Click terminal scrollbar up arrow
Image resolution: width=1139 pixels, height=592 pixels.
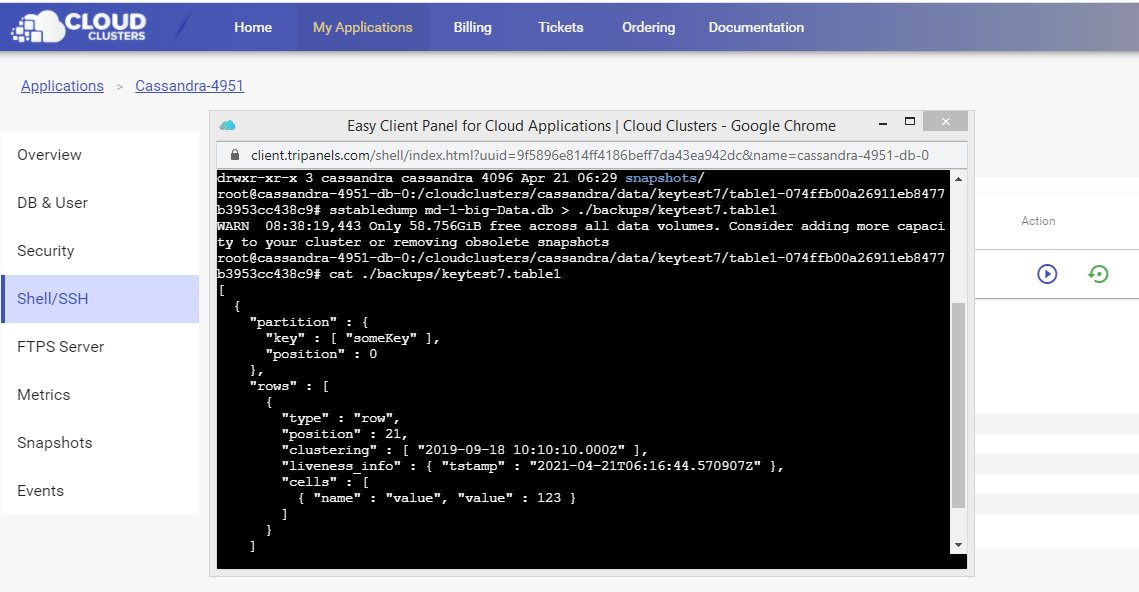coord(958,179)
